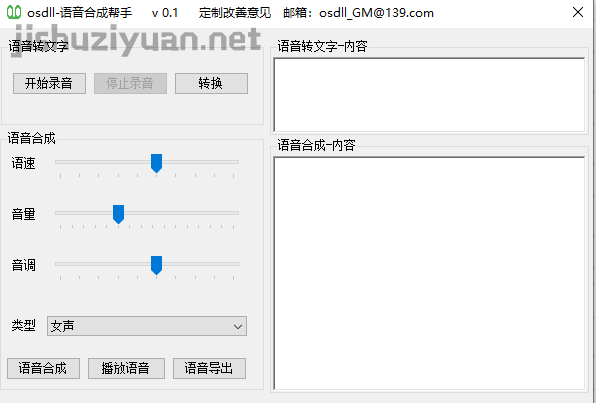Start recording with 开始录音 button
This screenshot has height=403, width=596.
[x=49, y=83]
